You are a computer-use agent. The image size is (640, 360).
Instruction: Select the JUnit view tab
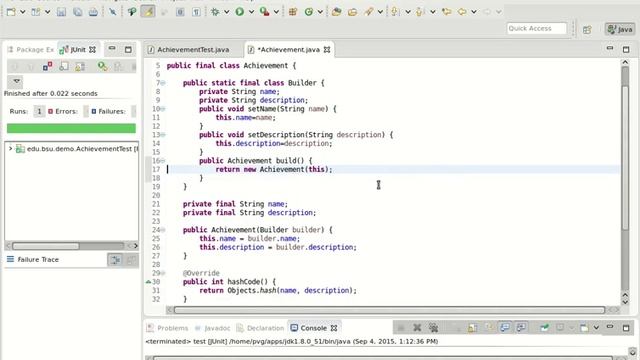click(78, 49)
